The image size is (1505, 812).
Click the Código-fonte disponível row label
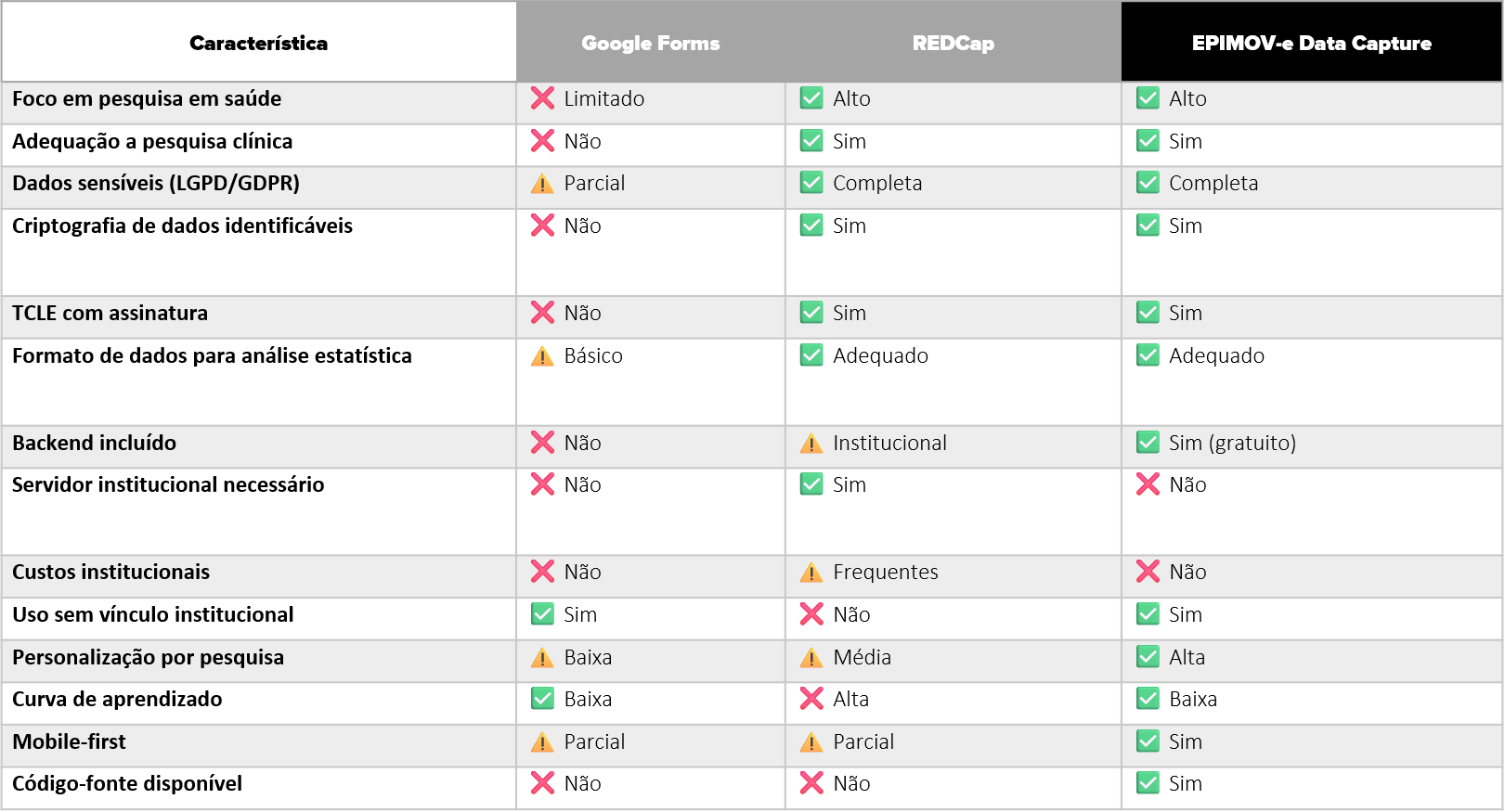(x=127, y=784)
